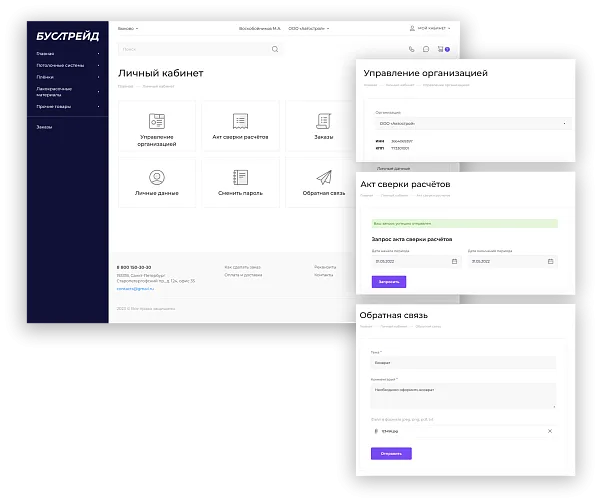Expand the Прочие товары sidebar item

[x=98, y=106]
